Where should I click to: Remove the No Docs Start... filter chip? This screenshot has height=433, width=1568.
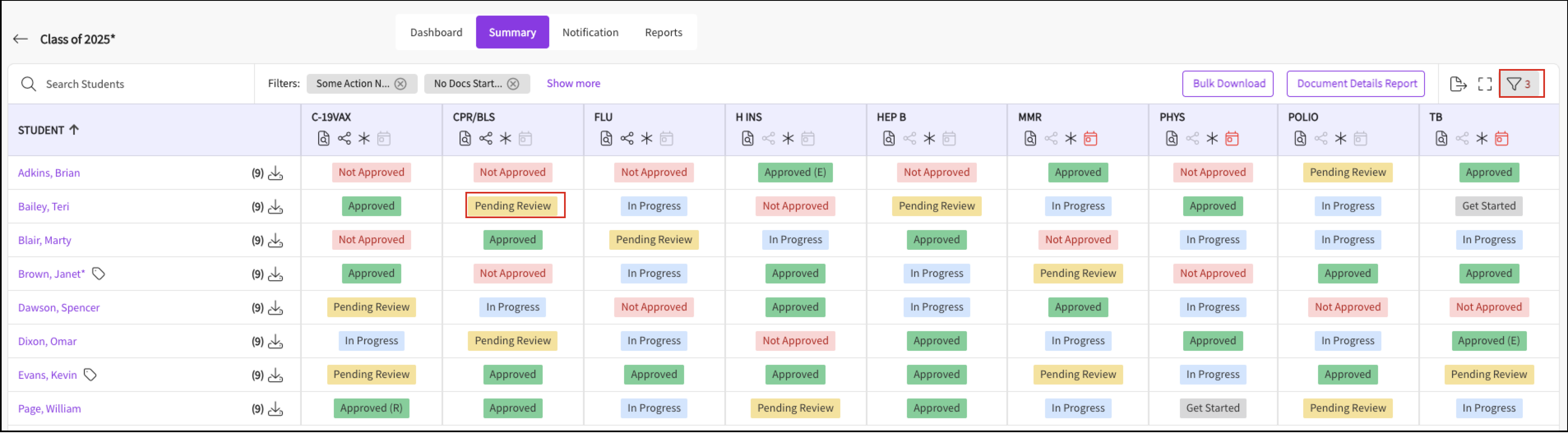[x=513, y=84]
